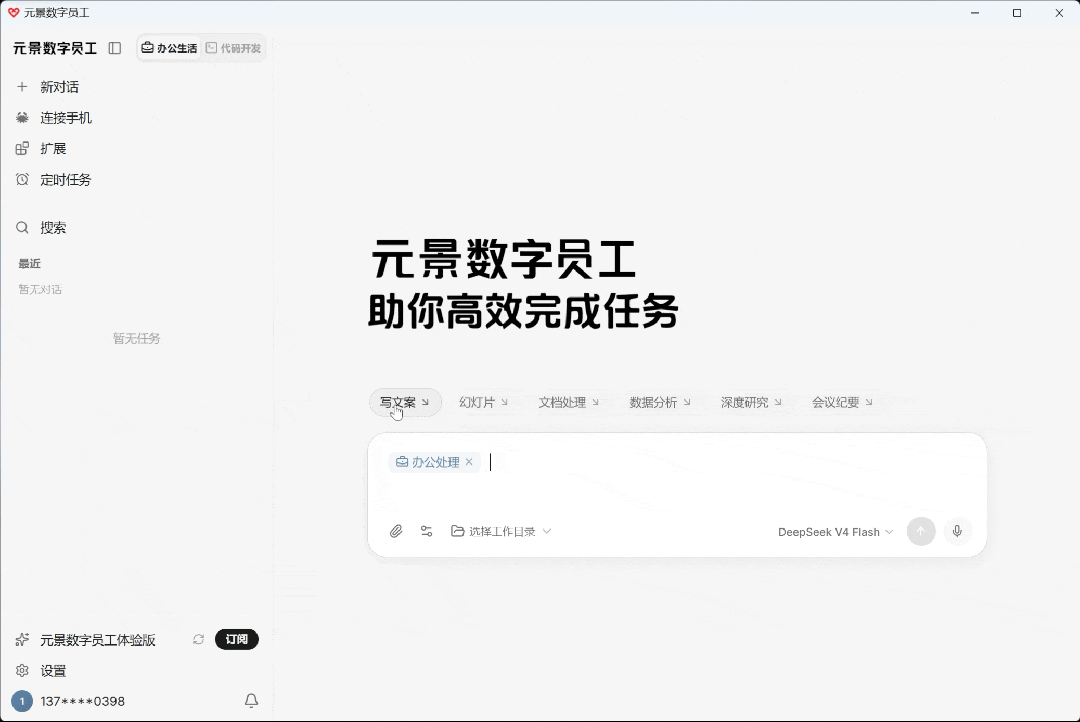Click the 助你高效完成任务 headline
Screen dimensions: 1080x722
[x=523, y=312]
